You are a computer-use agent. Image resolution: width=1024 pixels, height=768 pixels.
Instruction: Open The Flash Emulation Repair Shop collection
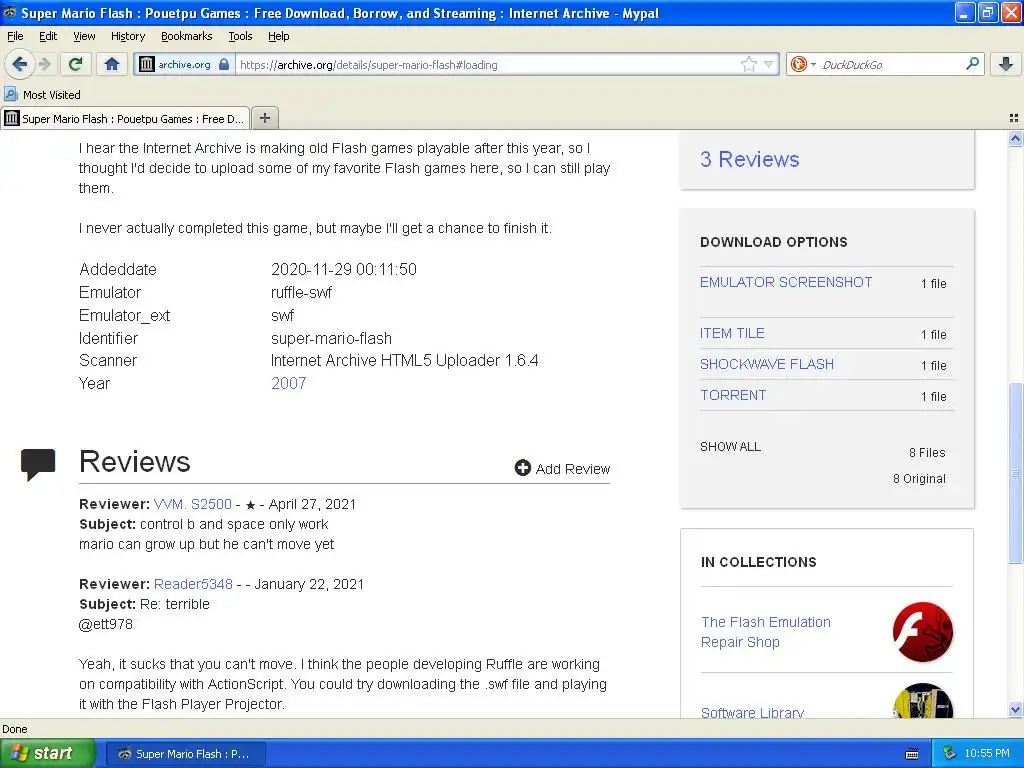point(765,632)
